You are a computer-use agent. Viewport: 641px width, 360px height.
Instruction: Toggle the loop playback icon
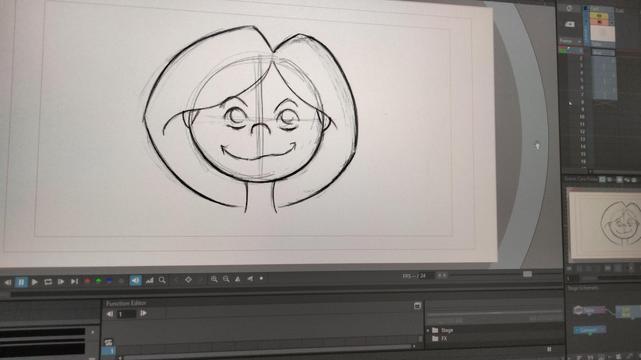48,282
